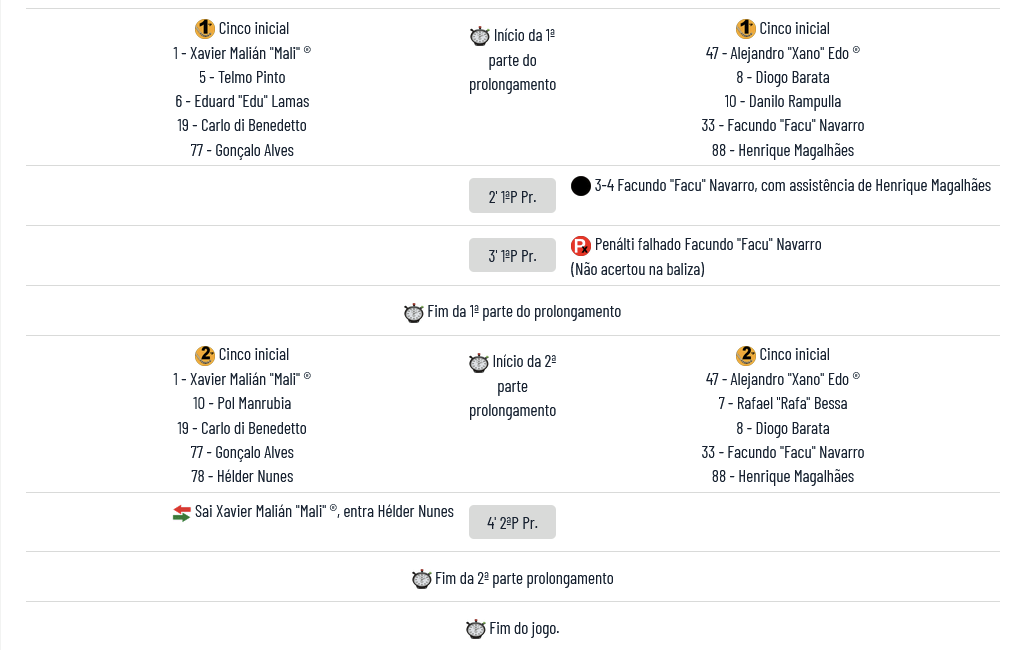Click stopwatch at Fim da 2ª parte prolongamento
This screenshot has width=1009, height=650.
pyautogui.click(x=421, y=579)
